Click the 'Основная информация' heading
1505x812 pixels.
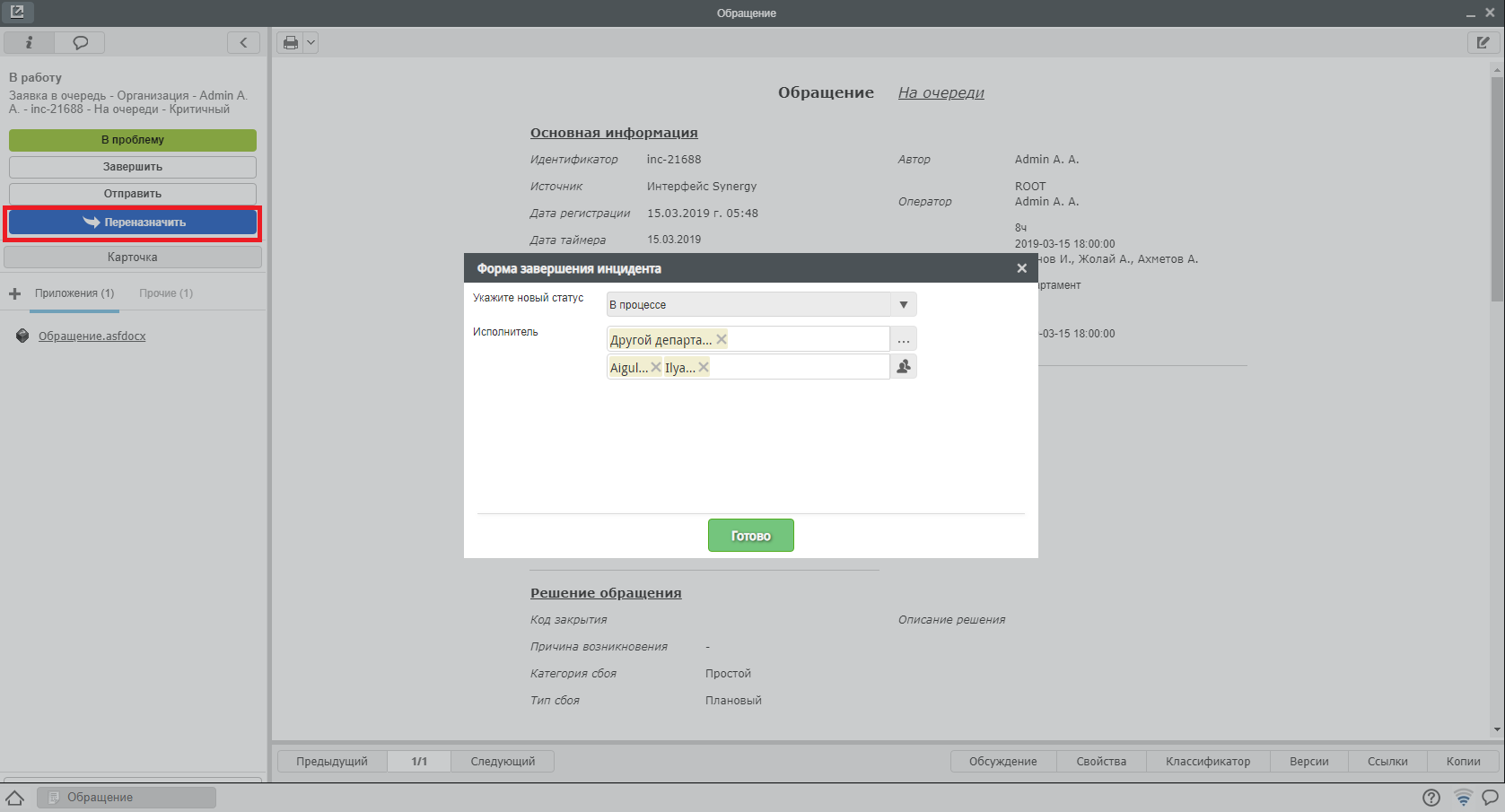click(x=614, y=133)
